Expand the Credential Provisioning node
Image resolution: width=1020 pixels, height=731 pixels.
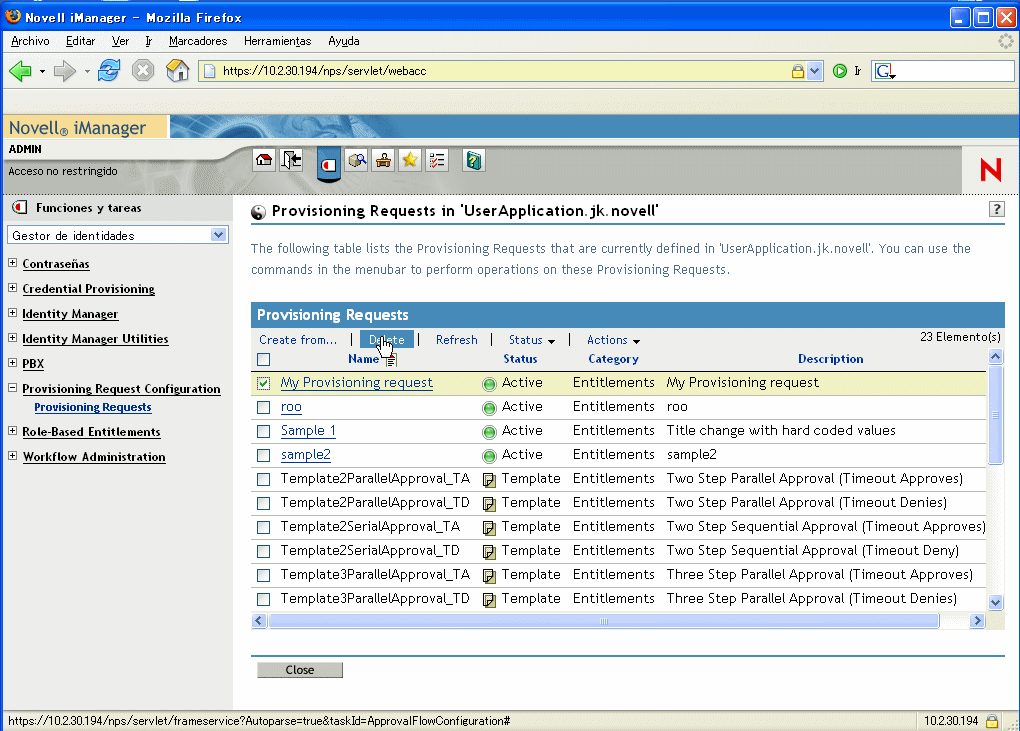click(12, 287)
